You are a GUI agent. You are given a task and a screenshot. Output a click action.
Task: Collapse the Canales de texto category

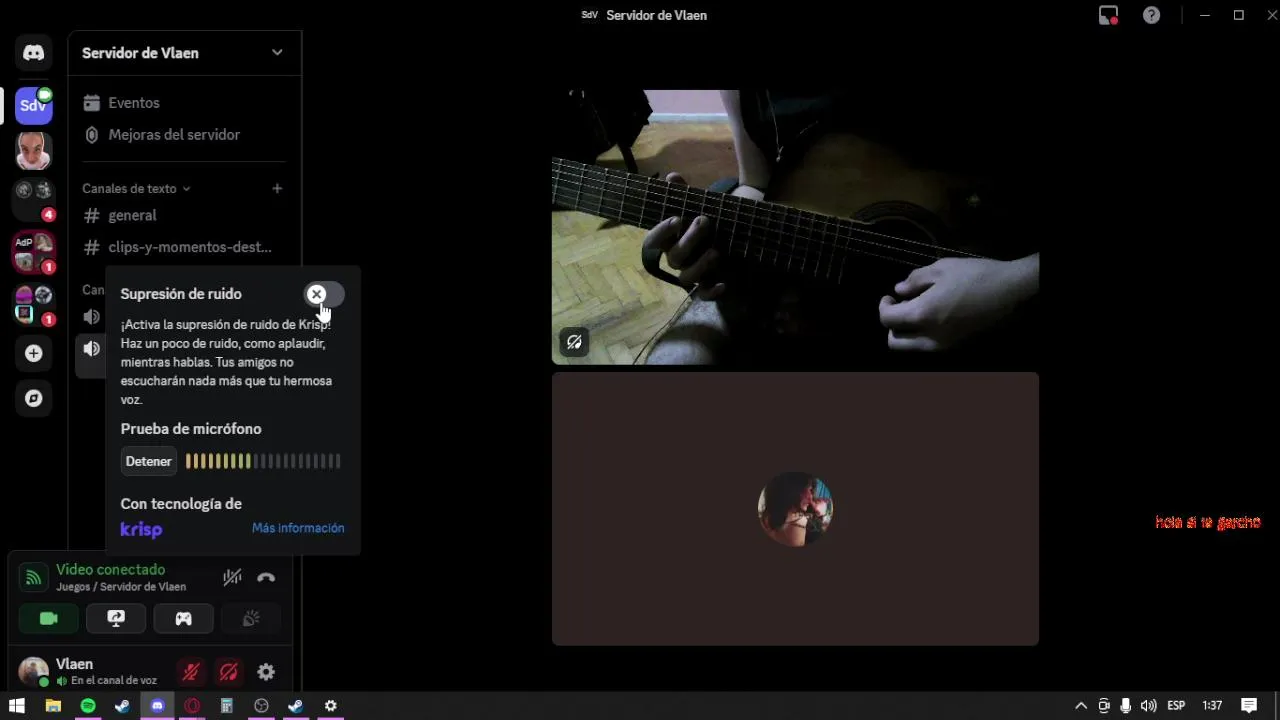(136, 188)
